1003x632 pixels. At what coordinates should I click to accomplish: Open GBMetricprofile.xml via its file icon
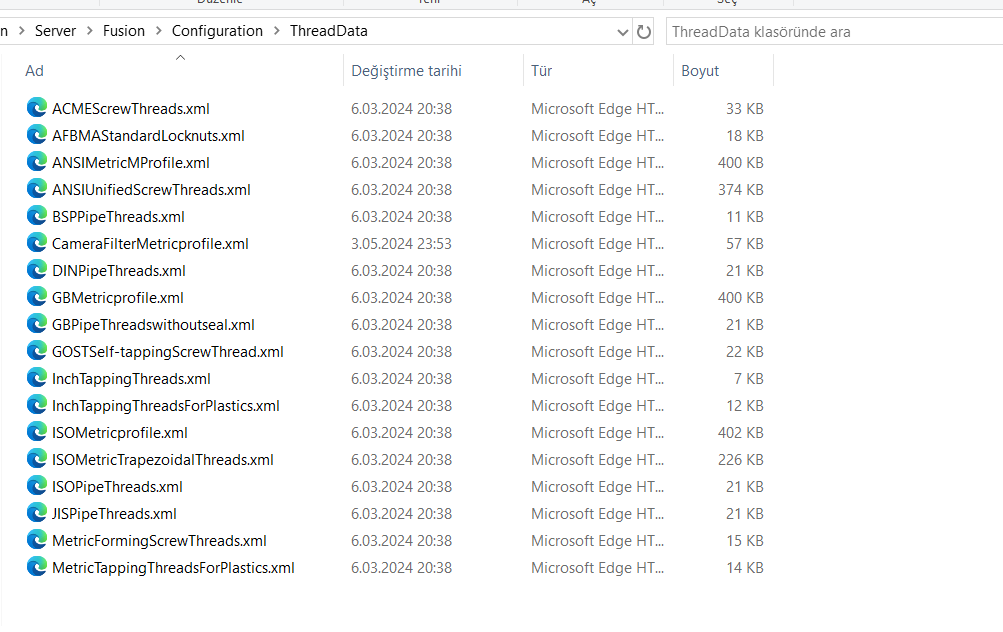pos(37,297)
